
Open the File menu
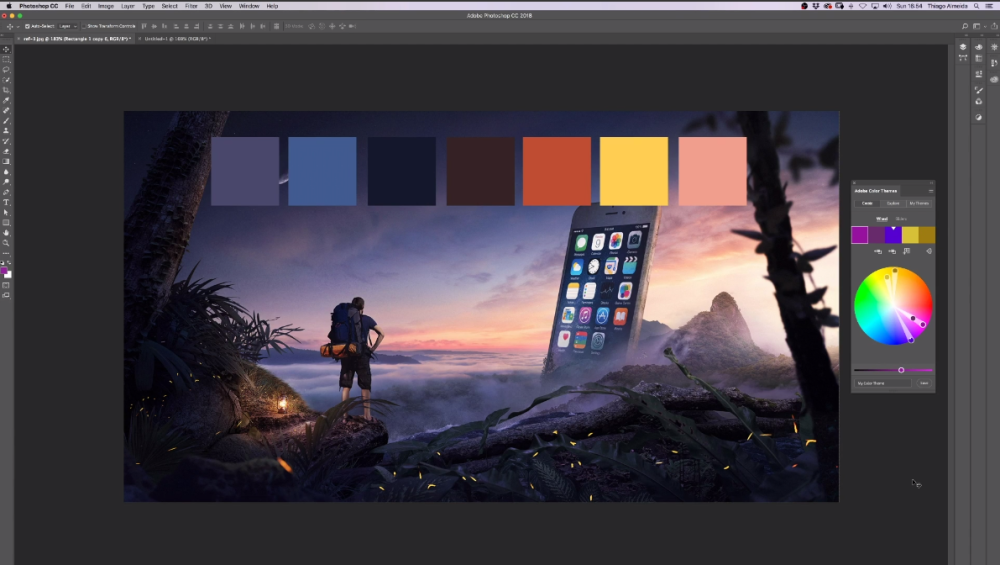click(70, 6)
